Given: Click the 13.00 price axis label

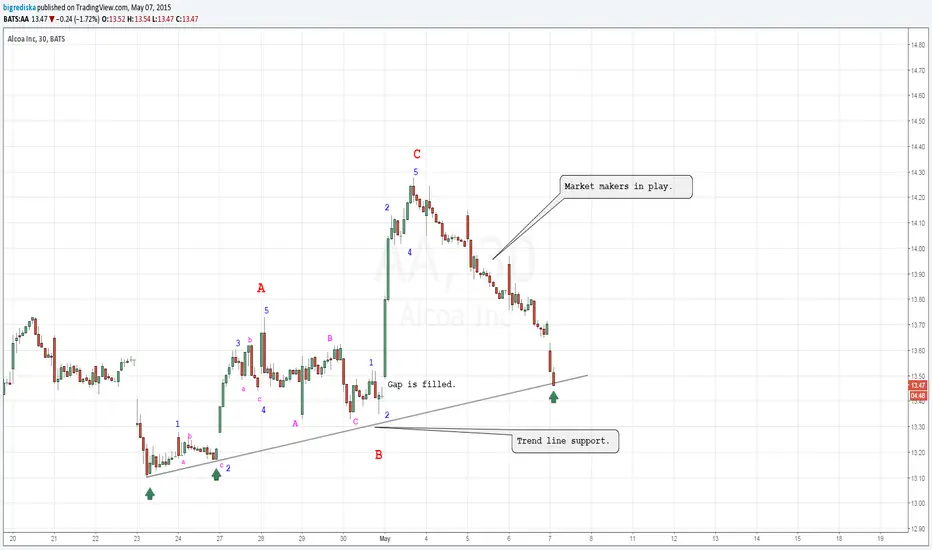Looking at the screenshot, I should pos(918,504).
